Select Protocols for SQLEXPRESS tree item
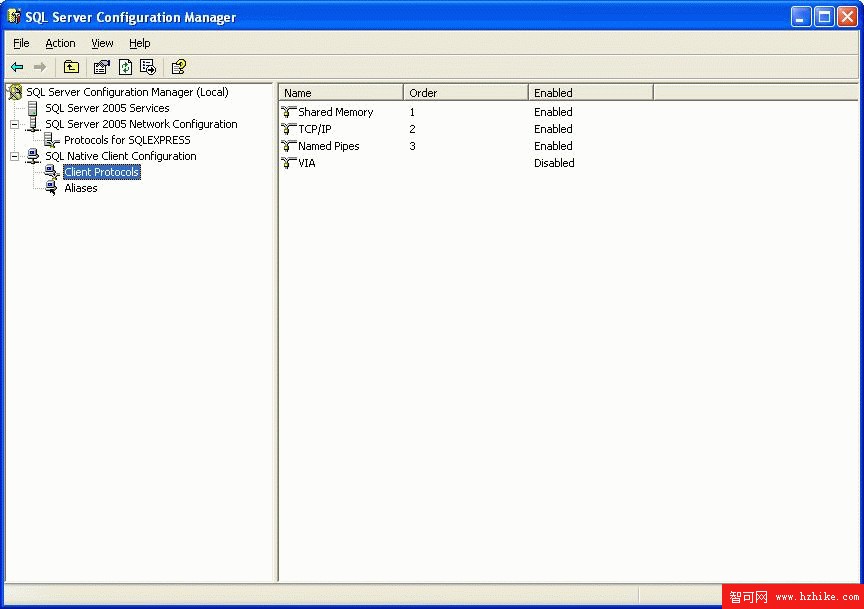Screen dimensions: 864x609 [127, 140]
